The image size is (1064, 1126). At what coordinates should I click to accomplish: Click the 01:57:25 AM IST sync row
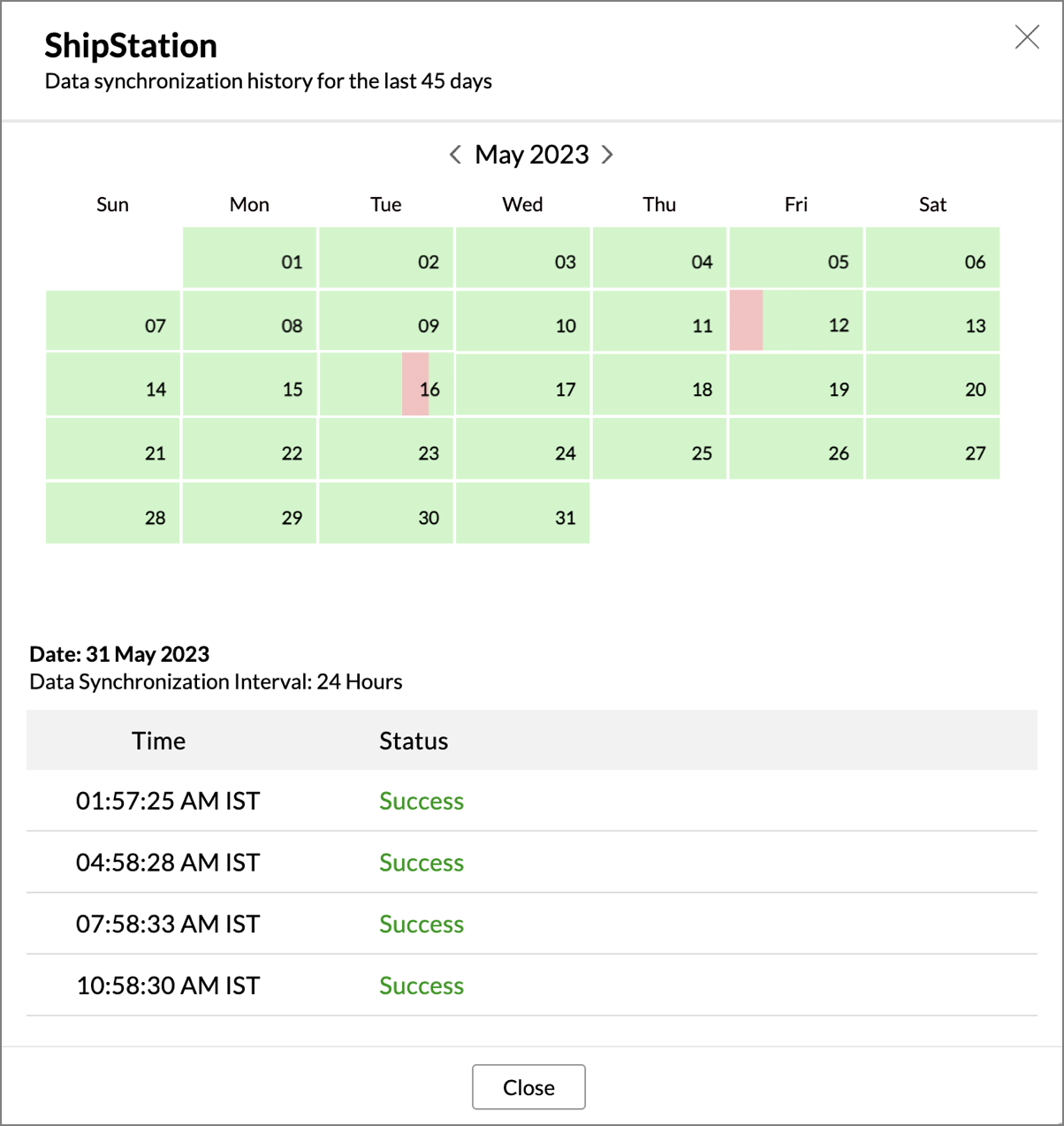532,801
